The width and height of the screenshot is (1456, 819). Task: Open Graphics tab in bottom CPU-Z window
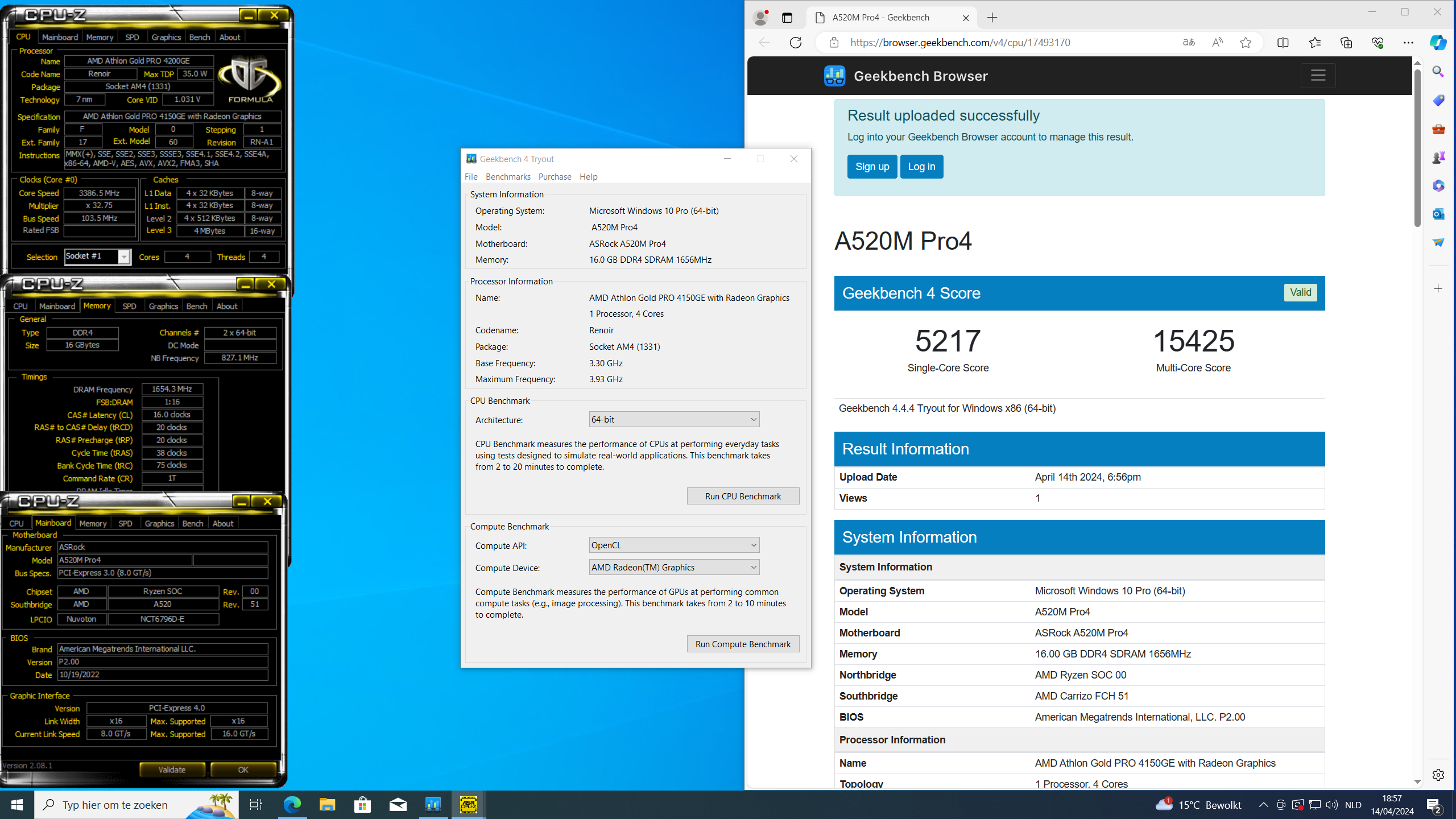[x=159, y=523]
